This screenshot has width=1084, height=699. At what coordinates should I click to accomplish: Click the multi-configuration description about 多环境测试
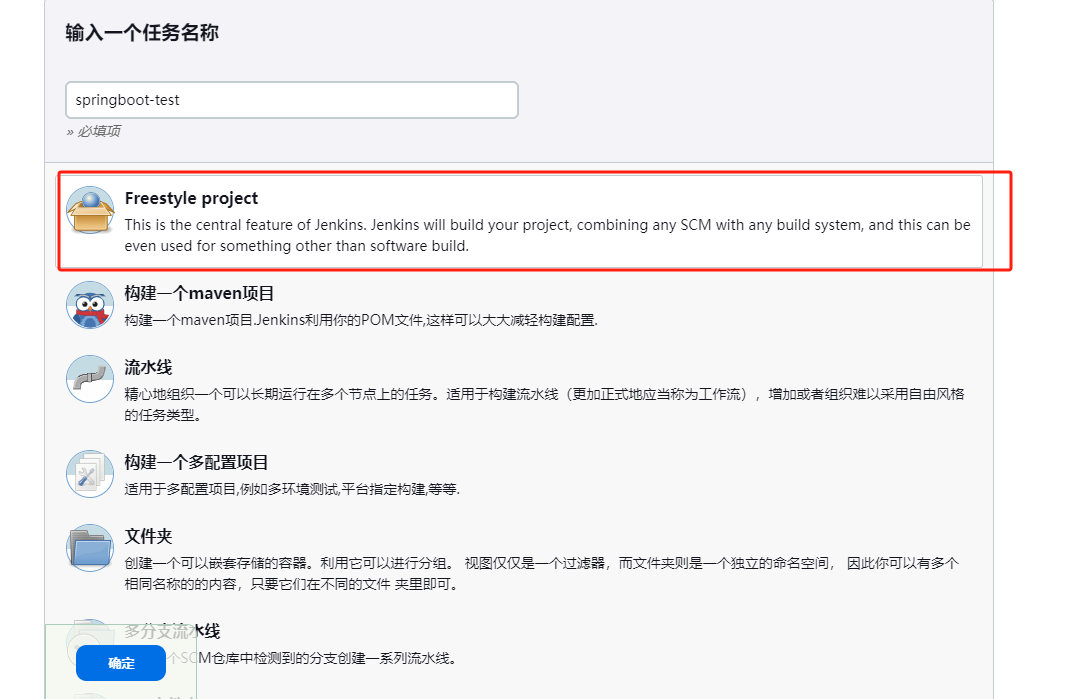point(292,490)
